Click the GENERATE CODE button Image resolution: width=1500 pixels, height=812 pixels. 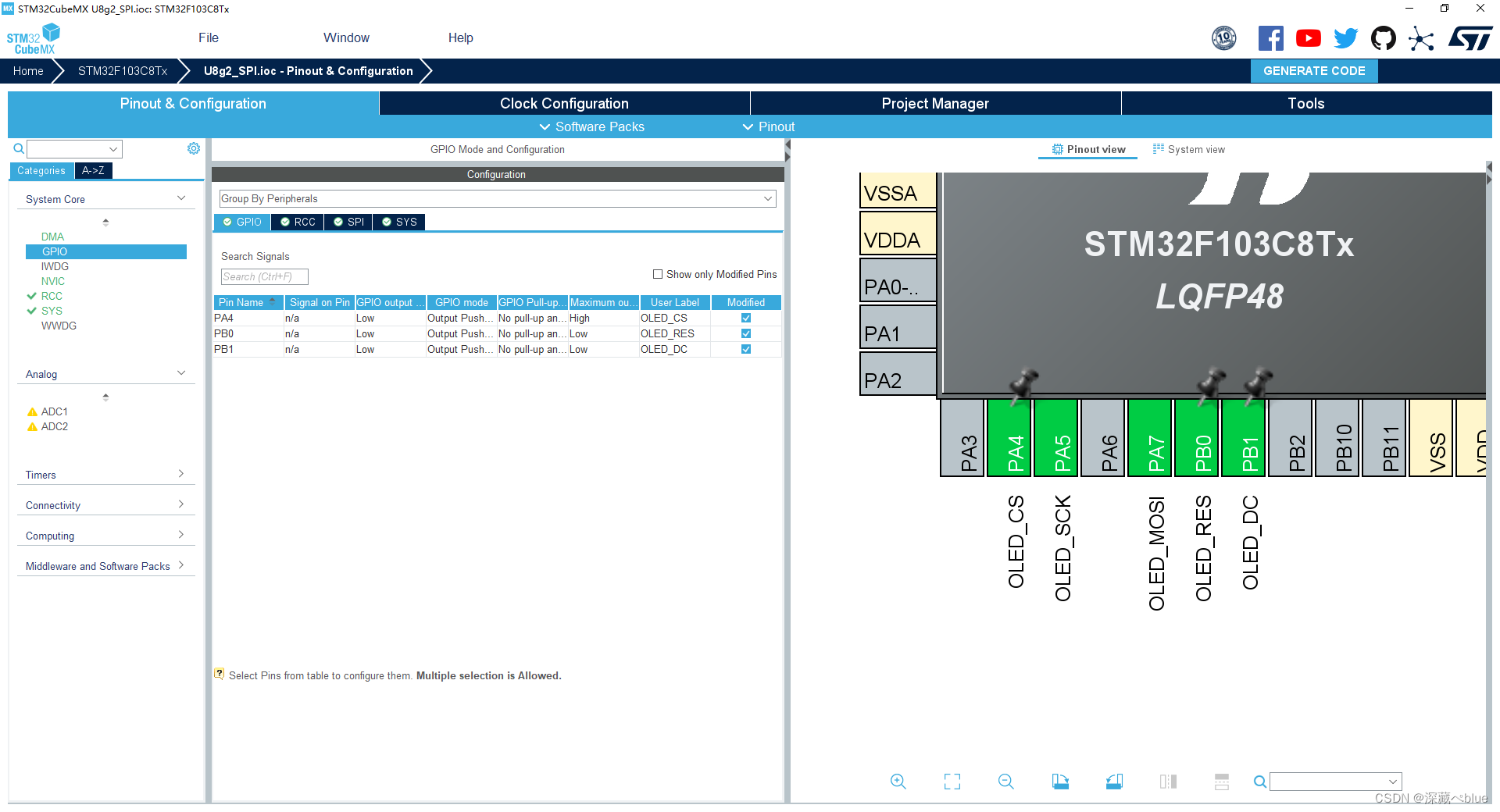[1314, 70]
